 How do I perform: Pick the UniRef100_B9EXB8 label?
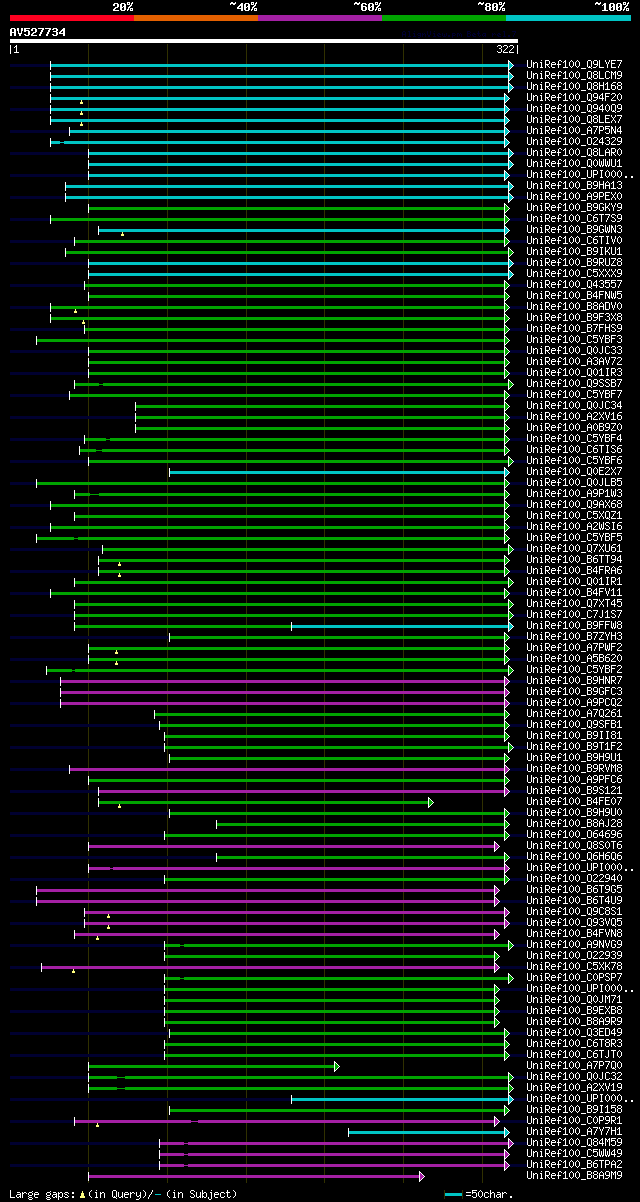click(574, 1010)
